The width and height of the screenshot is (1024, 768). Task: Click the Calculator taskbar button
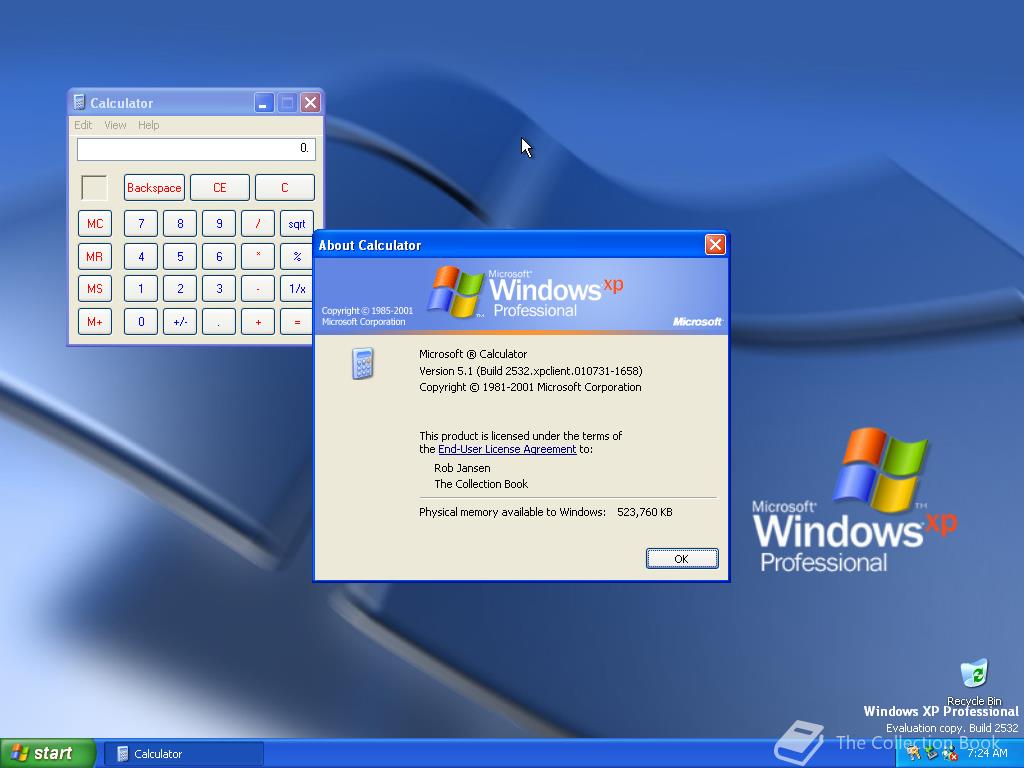point(184,754)
